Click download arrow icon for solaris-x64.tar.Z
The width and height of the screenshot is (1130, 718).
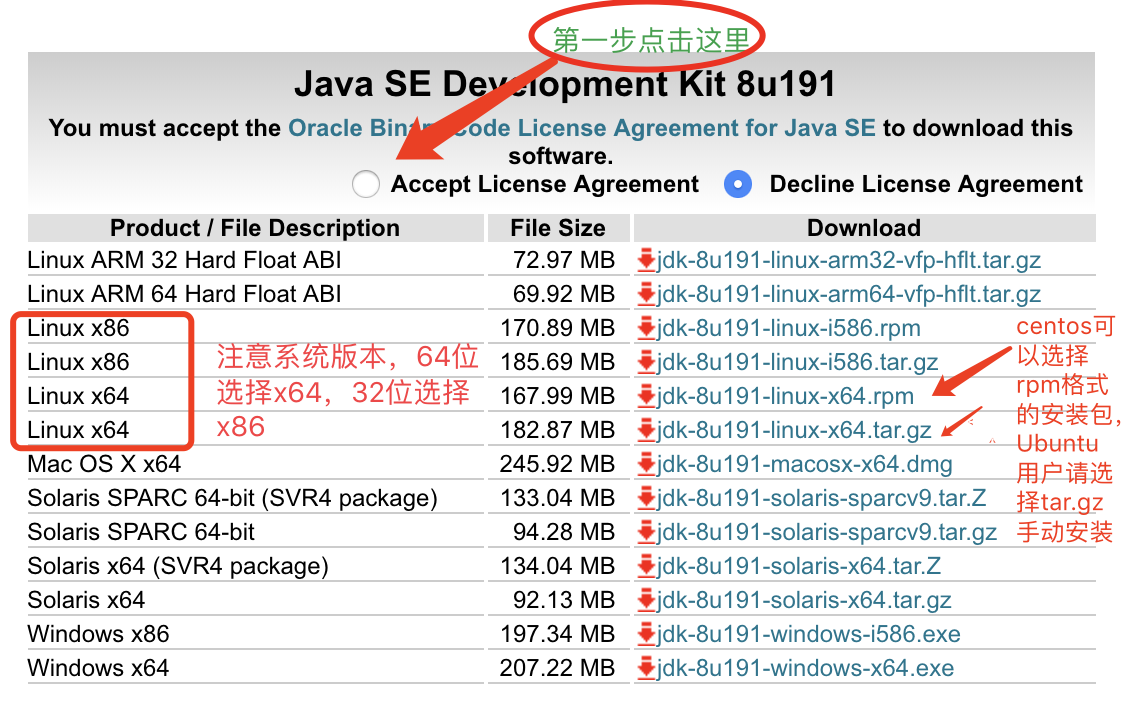click(646, 565)
